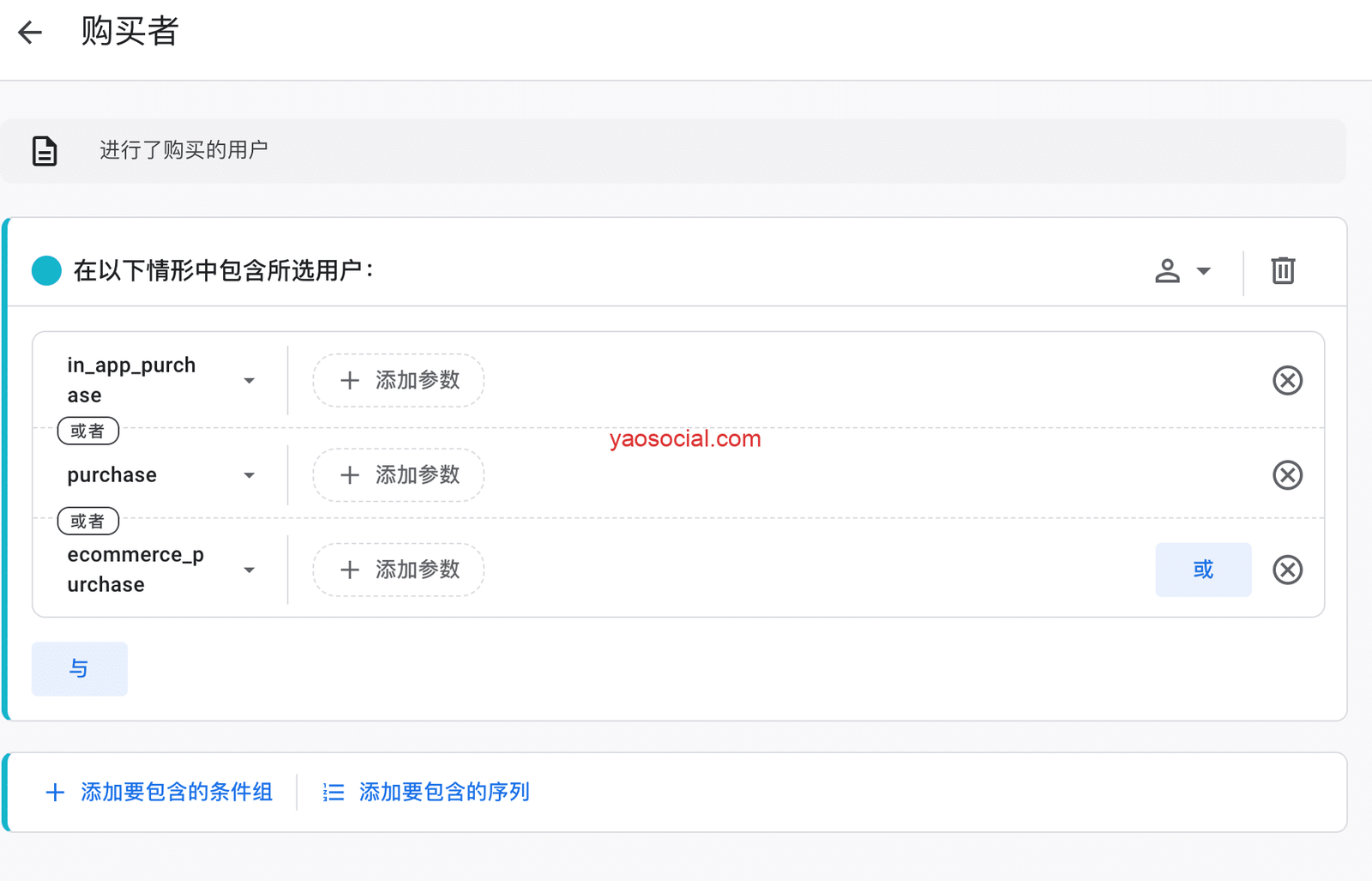Click the teal circle include indicator

click(x=46, y=271)
